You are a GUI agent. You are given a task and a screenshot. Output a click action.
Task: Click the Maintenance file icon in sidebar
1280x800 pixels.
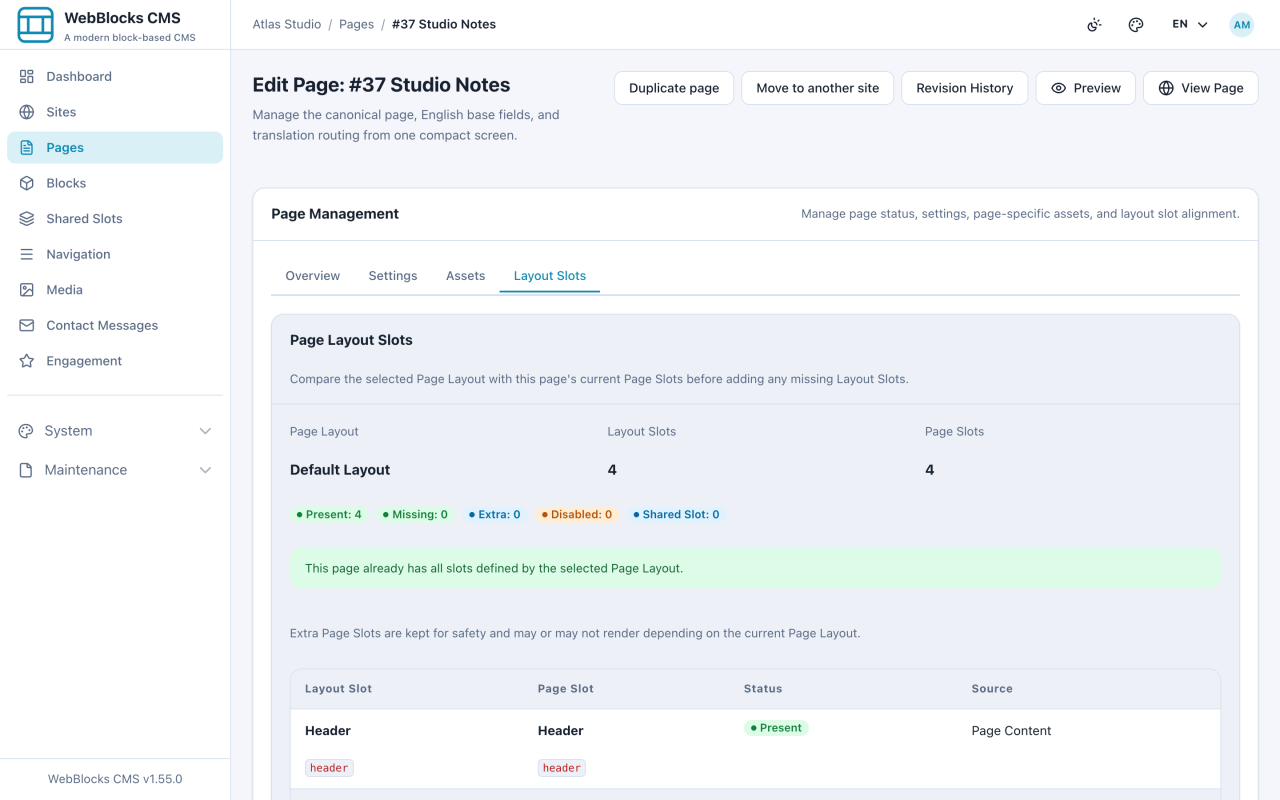tap(26, 470)
